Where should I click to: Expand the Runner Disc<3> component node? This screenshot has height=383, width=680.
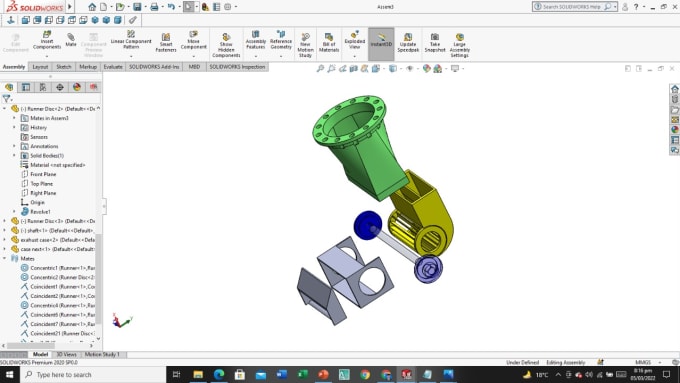click(5, 221)
